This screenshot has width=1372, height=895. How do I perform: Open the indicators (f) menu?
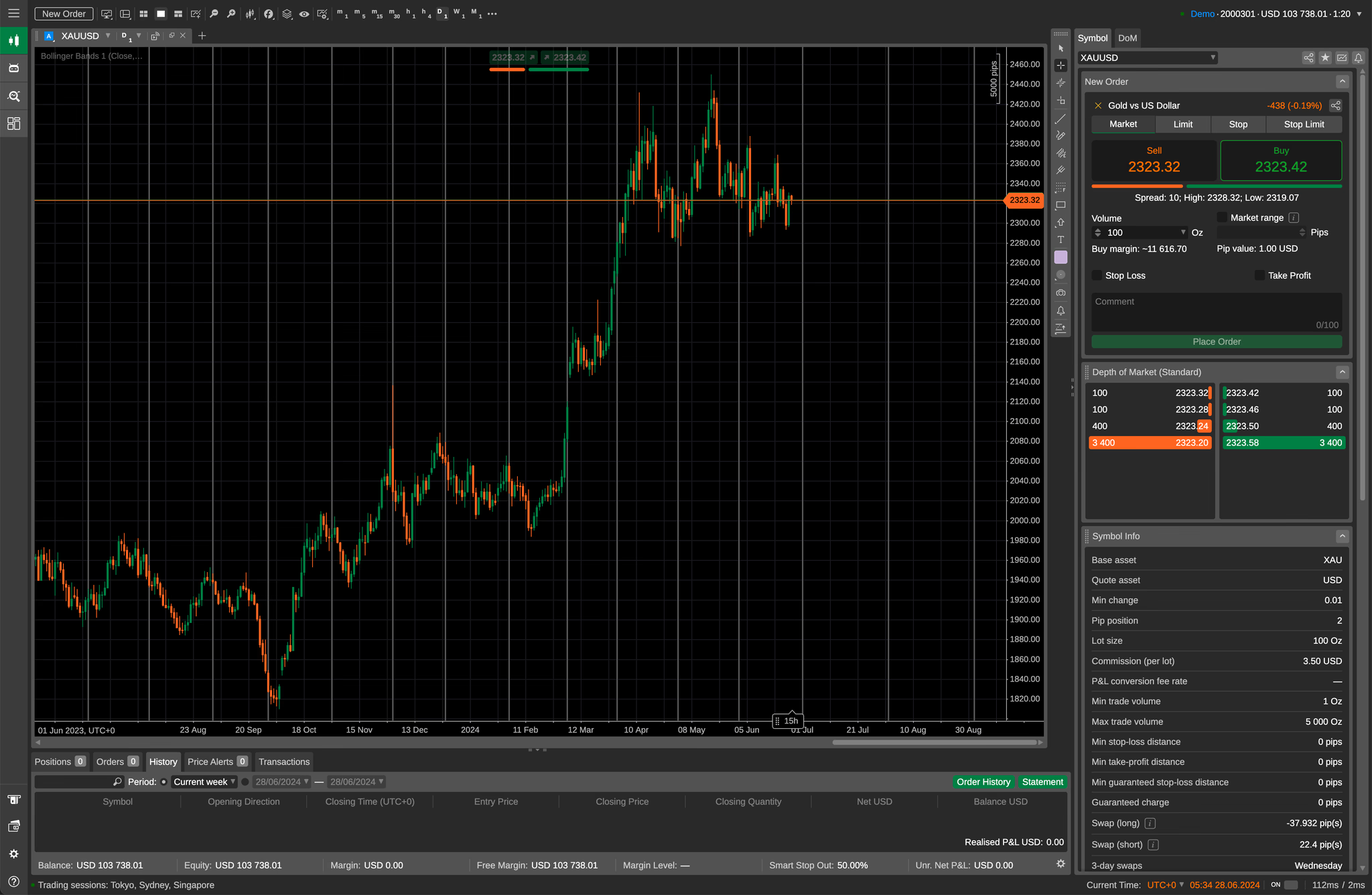click(x=269, y=13)
